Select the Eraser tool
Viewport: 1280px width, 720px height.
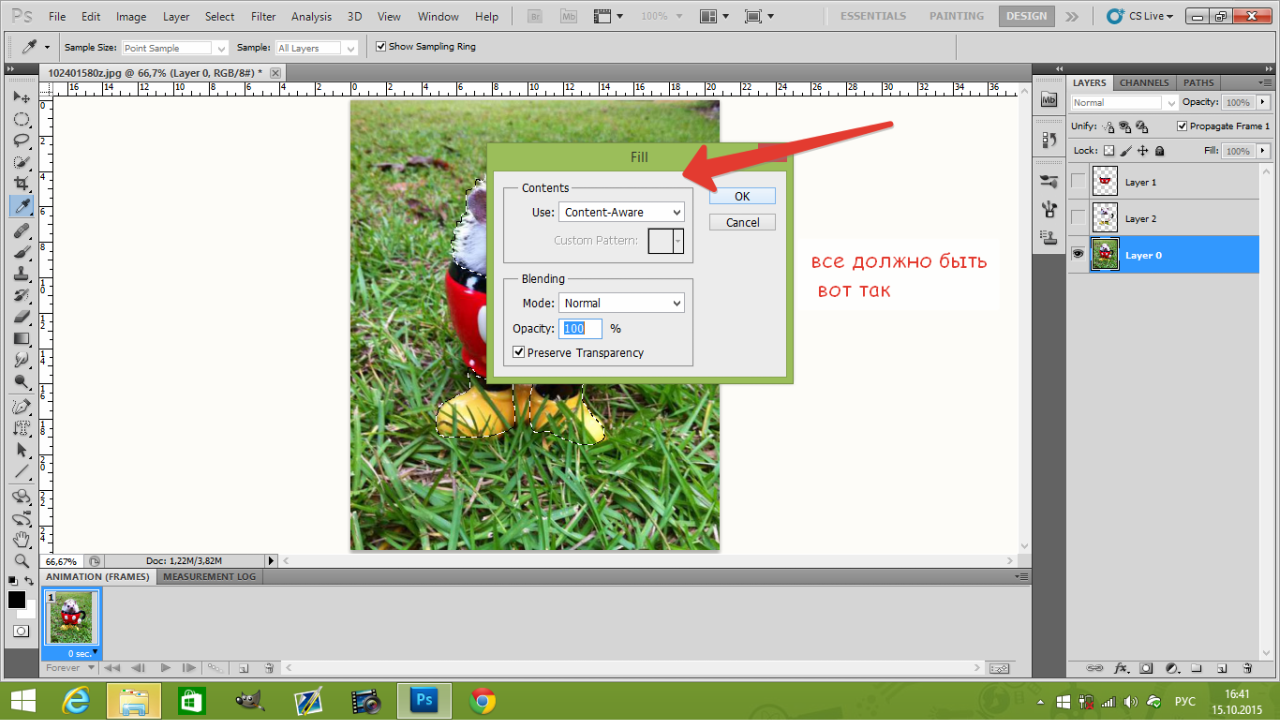20,317
